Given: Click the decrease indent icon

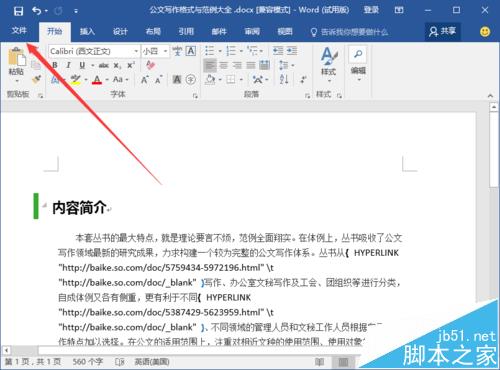Looking at the screenshot, I should [x=278, y=51].
